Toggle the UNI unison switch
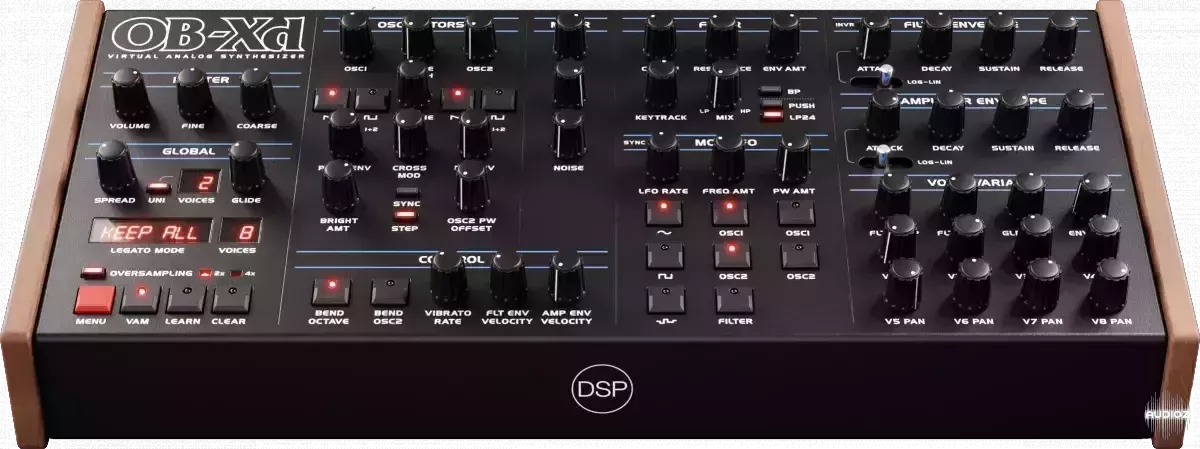This screenshot has height=449, width=1200. point(157,187)
